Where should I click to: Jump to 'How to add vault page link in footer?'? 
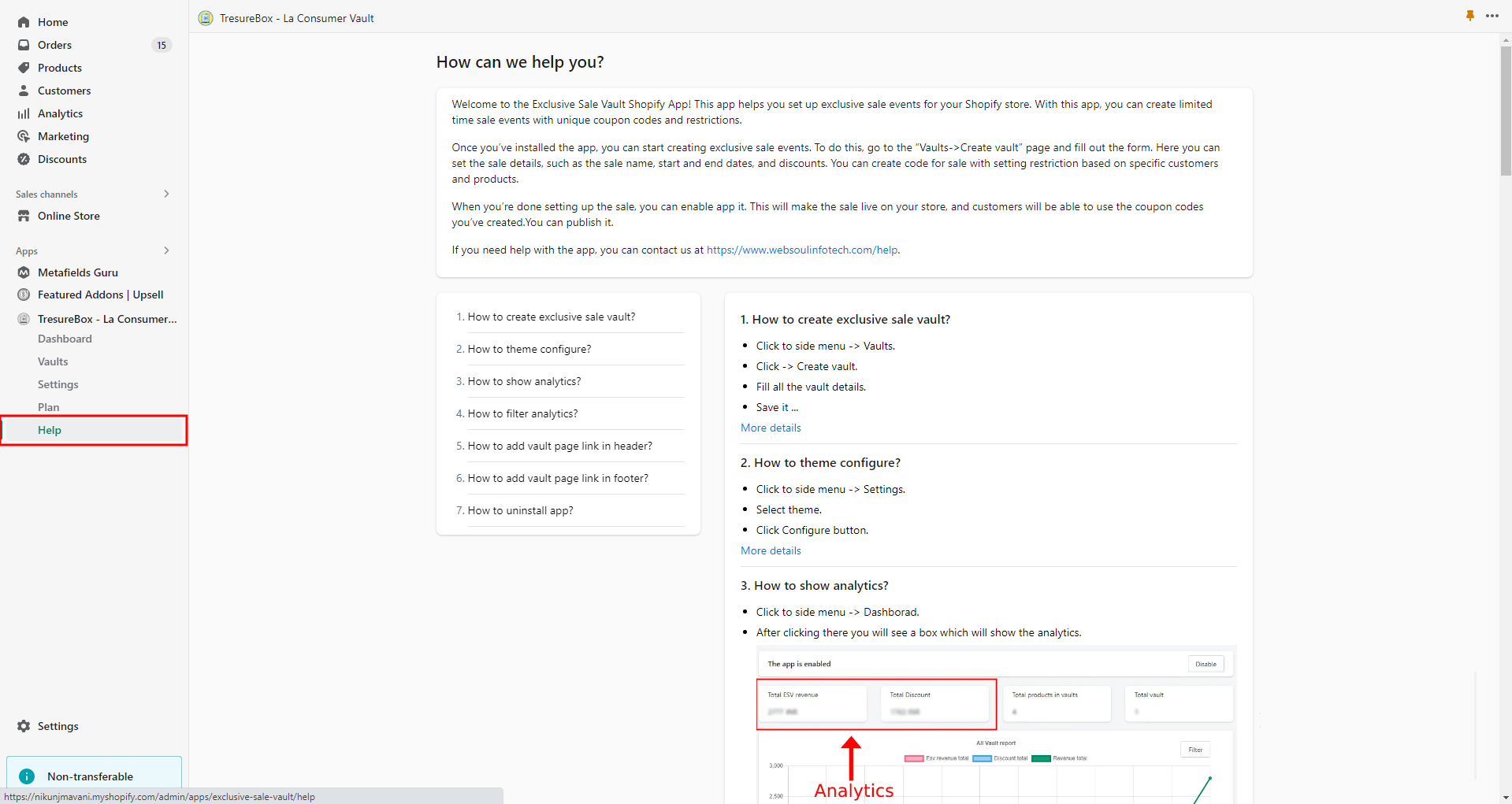[x=558, y=478]
